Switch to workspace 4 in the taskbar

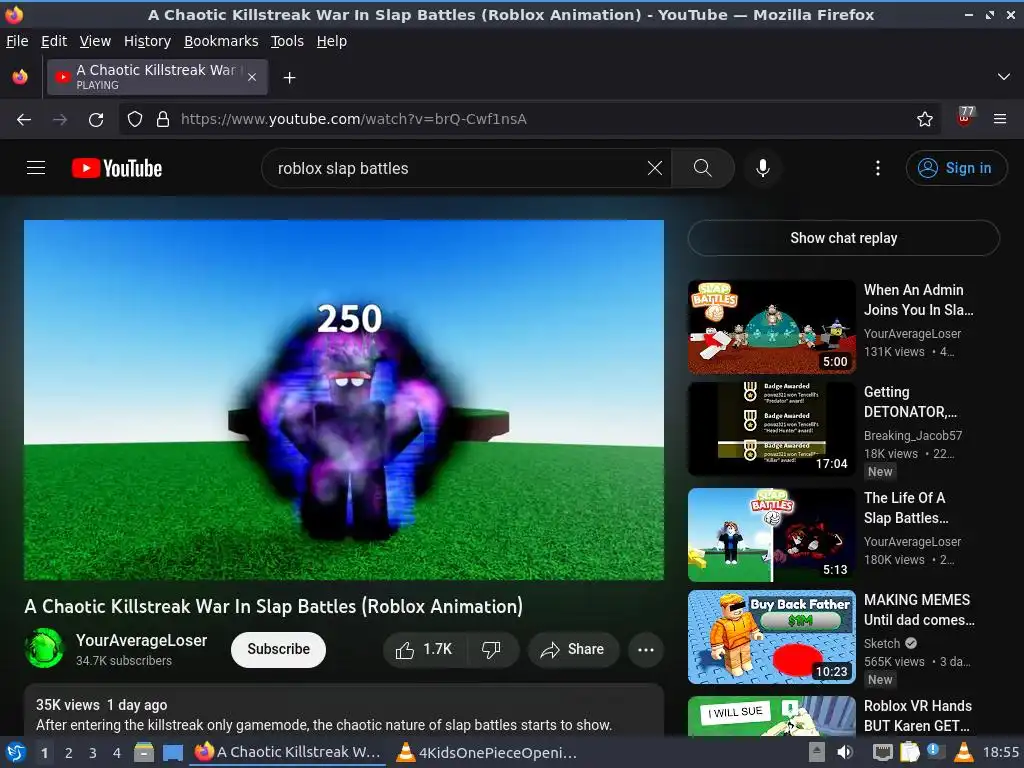[117, 753]
